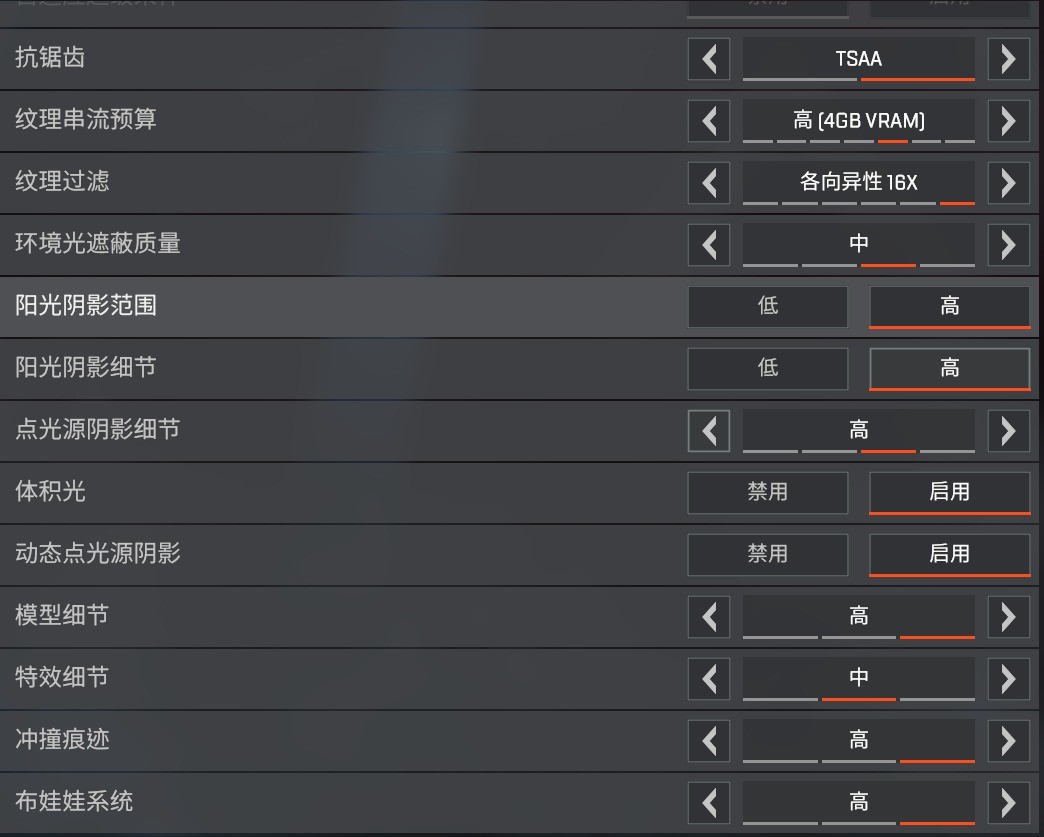Click the left arrow for 布娃娃系统
The width and height of the screenshot is (1044, 837).
pyautogui.click(x=709, y=802)
